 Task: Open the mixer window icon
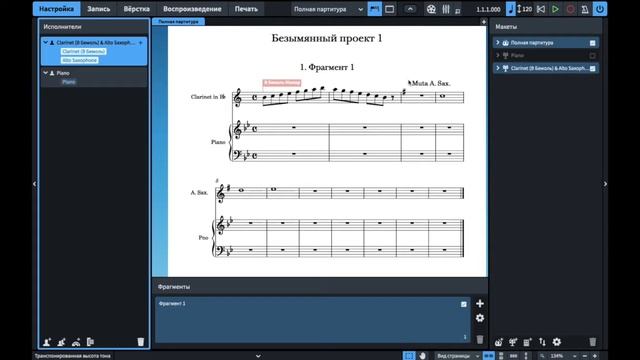[446, 9]
